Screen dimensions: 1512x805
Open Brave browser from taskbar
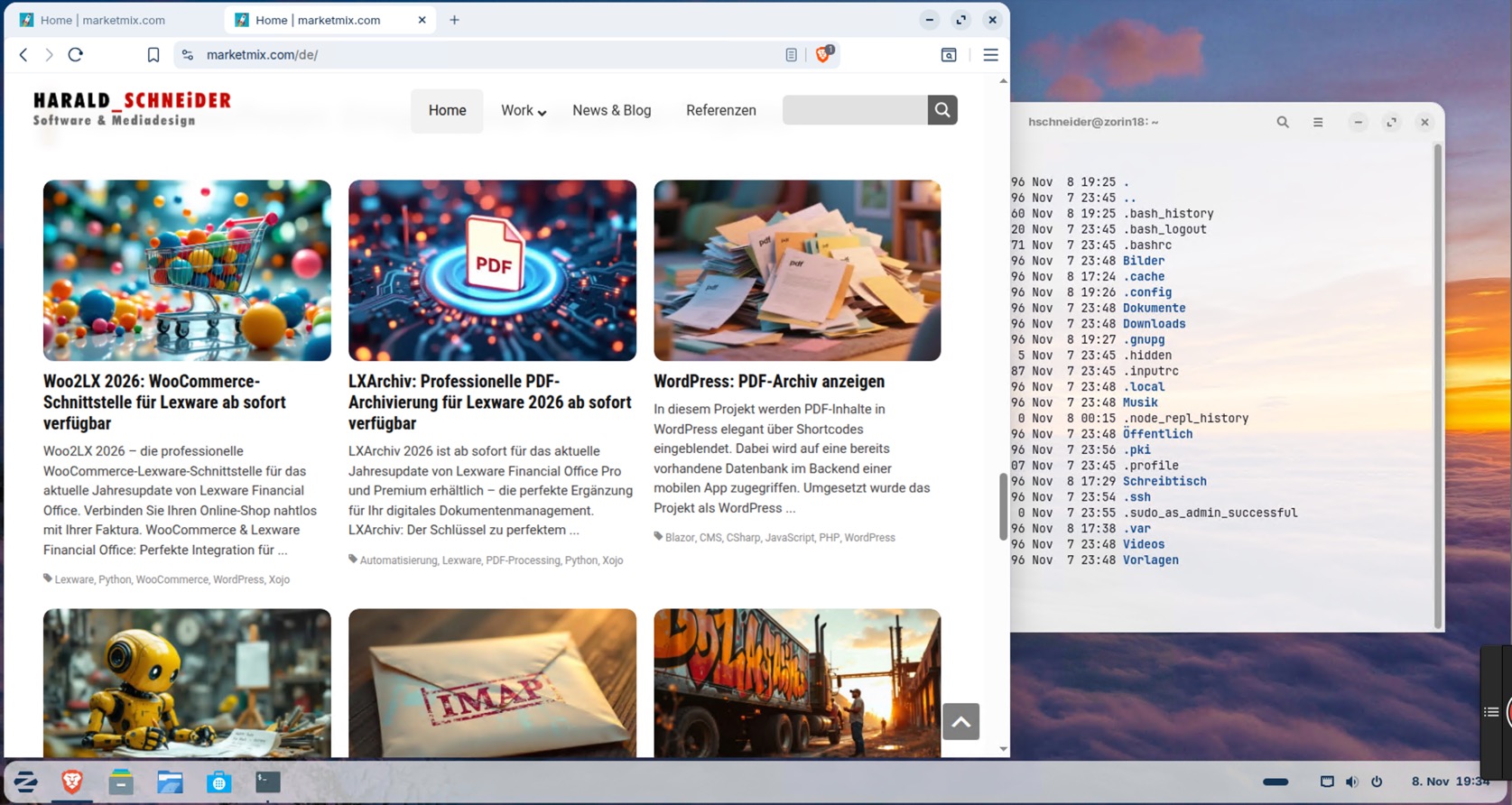tap(72, 782)
